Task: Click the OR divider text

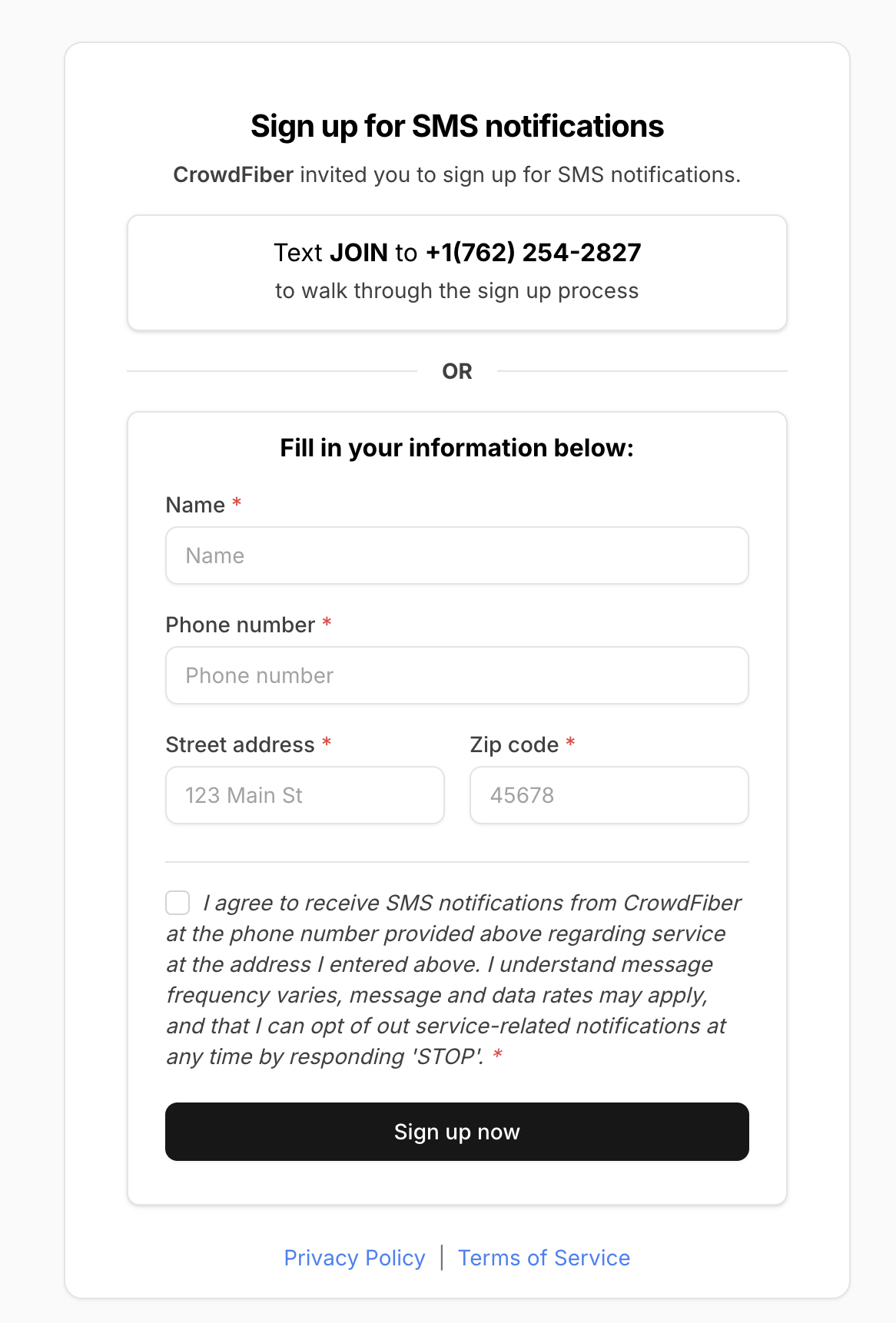Action: tap(457, 371)
